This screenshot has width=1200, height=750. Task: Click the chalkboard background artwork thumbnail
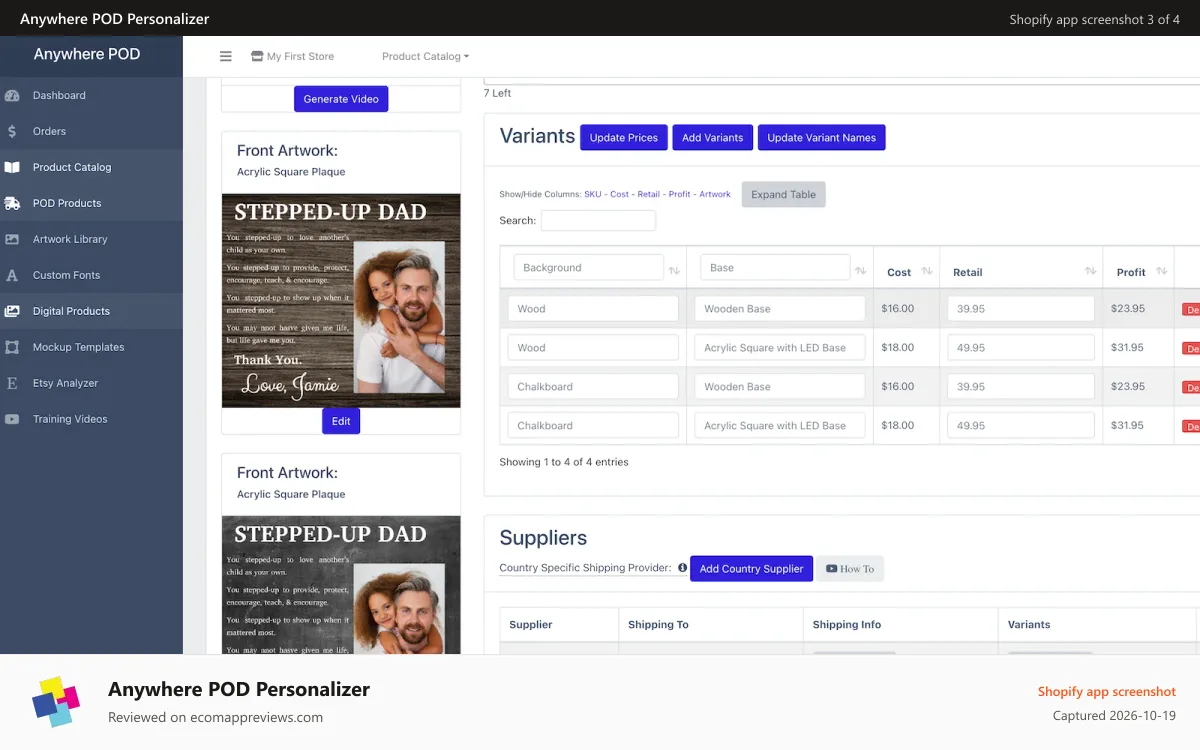coord(341,585)
